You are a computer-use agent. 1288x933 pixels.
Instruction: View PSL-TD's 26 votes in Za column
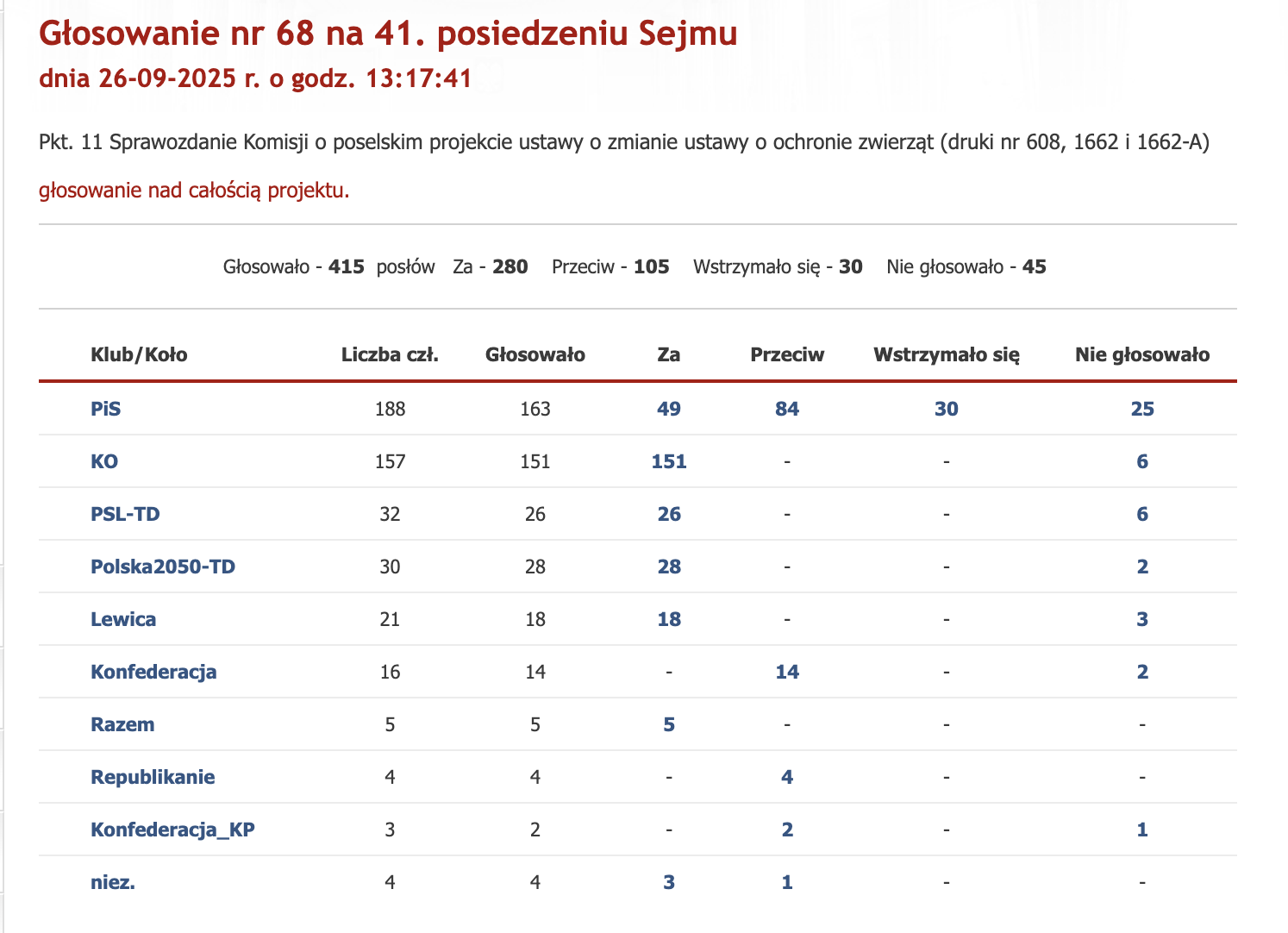[669, 514]
